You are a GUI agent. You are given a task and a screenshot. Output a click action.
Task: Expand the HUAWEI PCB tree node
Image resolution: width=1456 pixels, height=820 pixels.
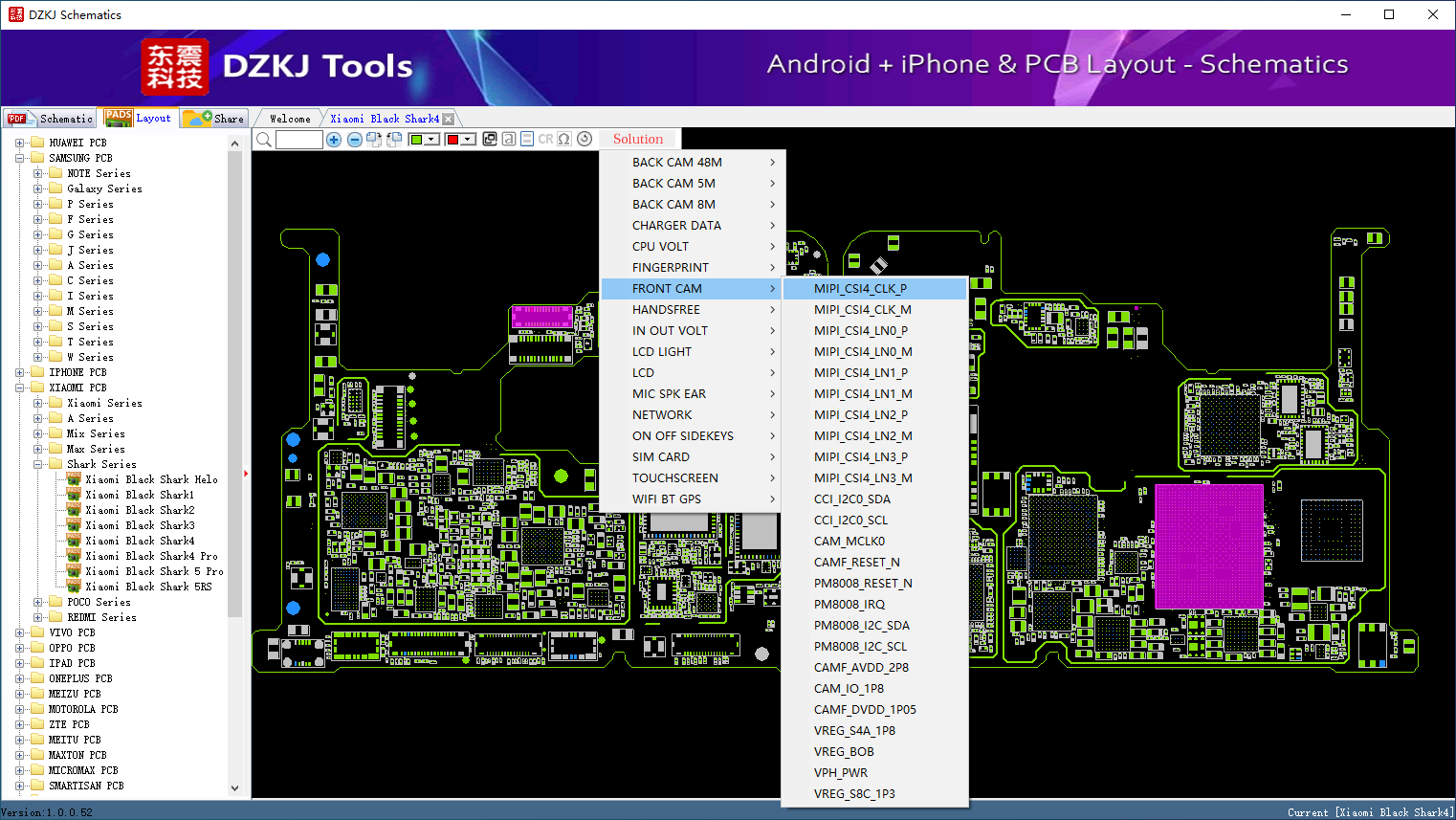[19, 143]
